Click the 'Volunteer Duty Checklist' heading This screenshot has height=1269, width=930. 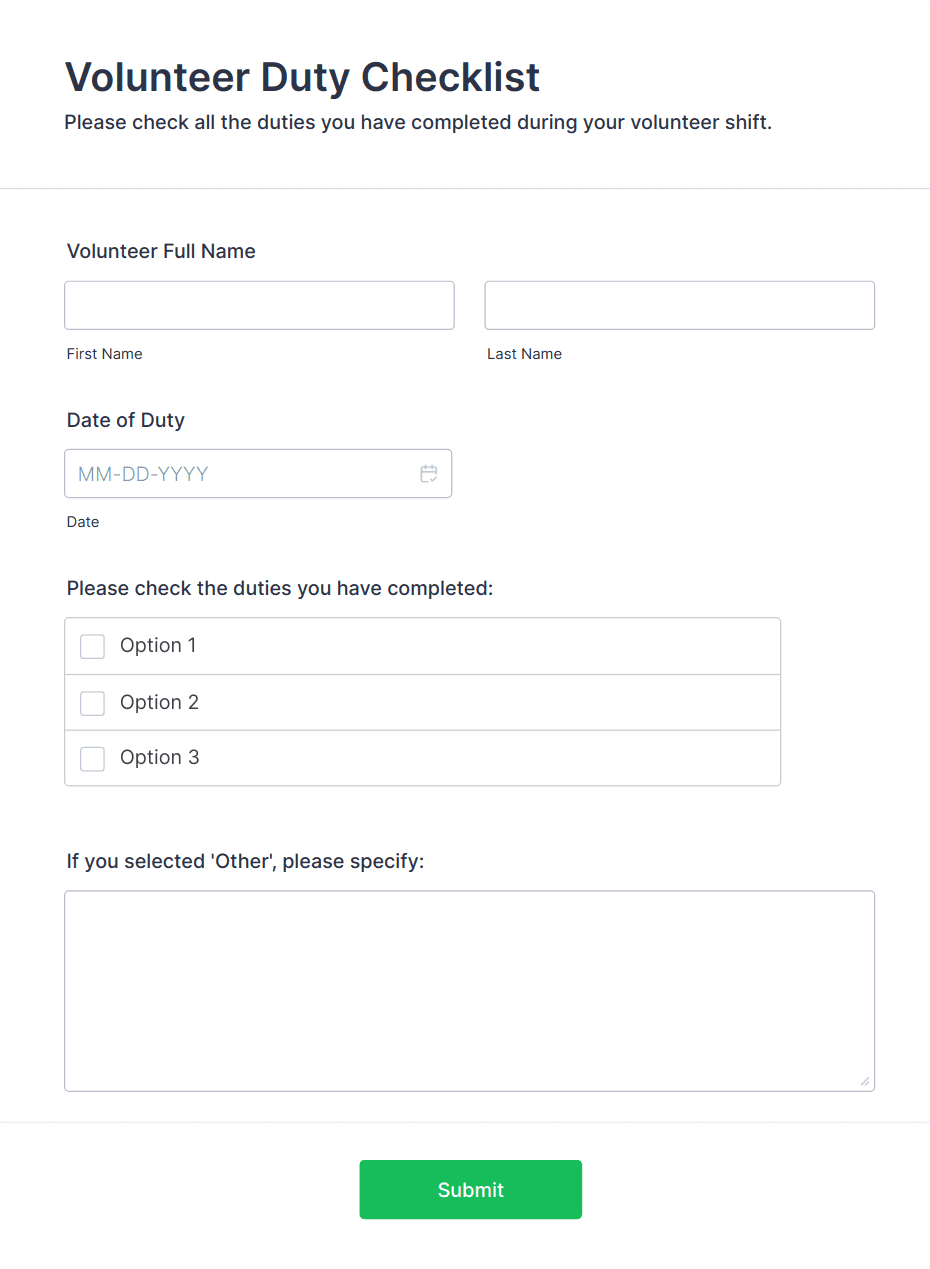pyautogui.click(x=302, y=77)
